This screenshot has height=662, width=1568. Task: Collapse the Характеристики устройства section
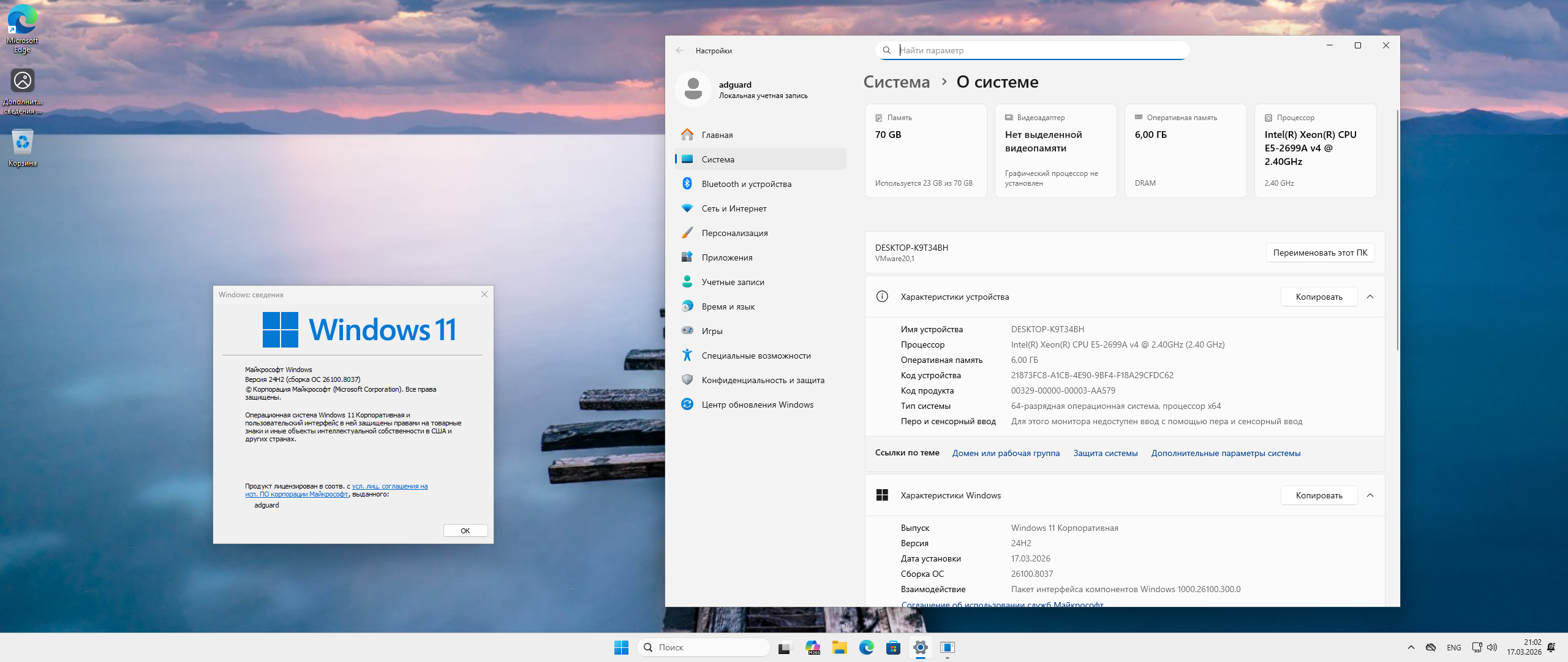click(x=1370, y=297)
